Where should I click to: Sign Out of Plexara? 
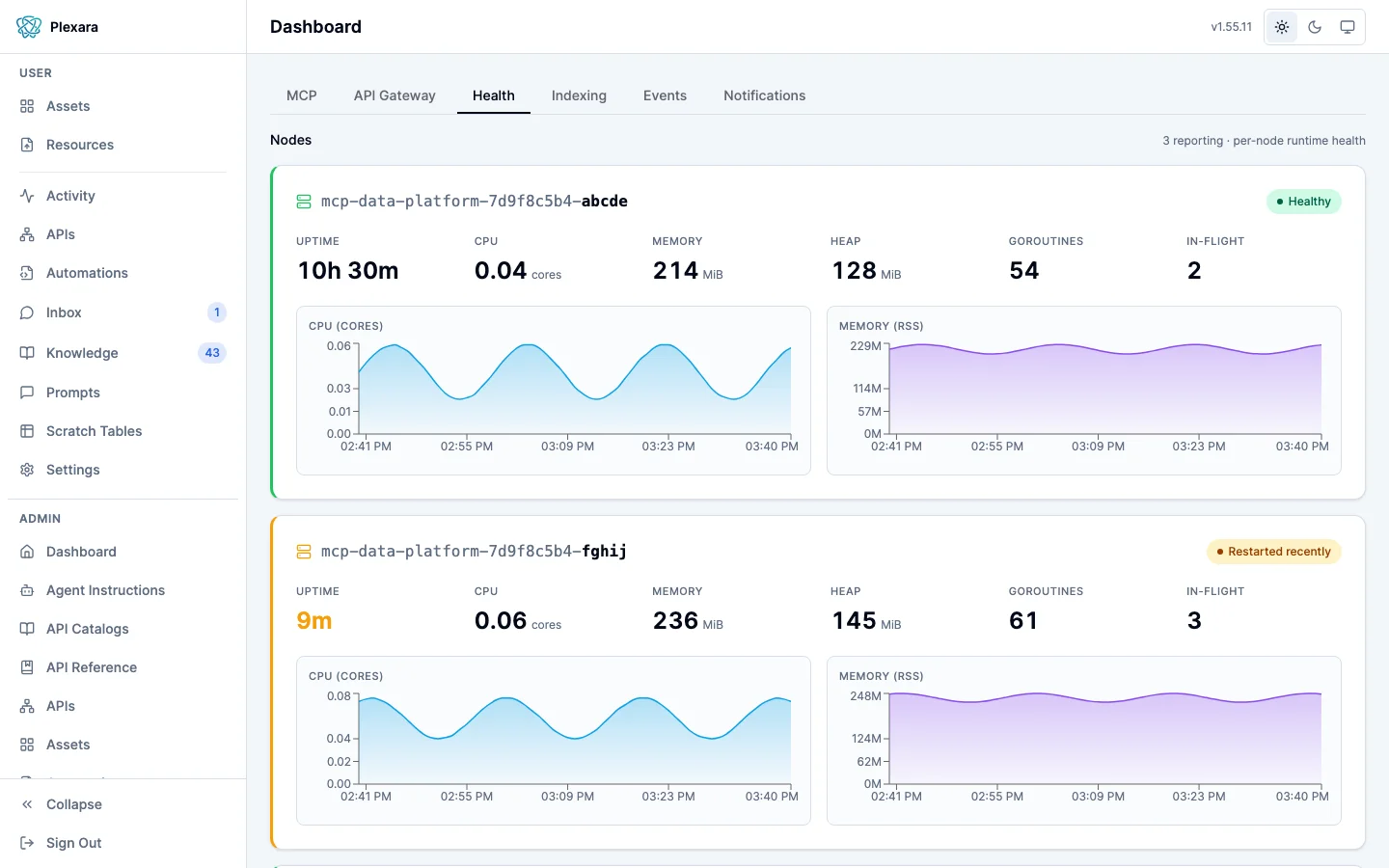[x=123, y=843]
